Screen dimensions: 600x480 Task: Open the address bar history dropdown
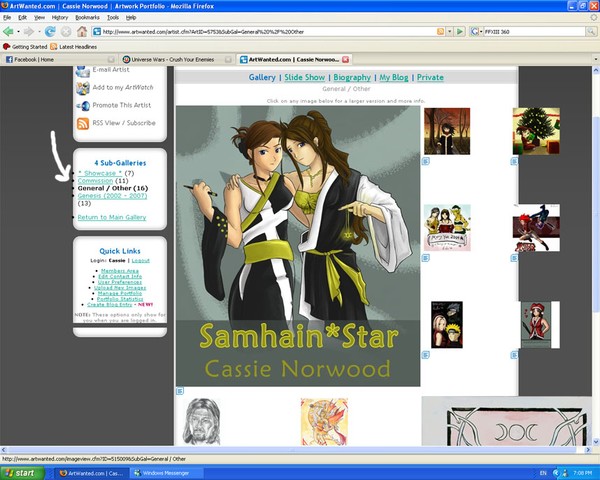click(450, 31)
